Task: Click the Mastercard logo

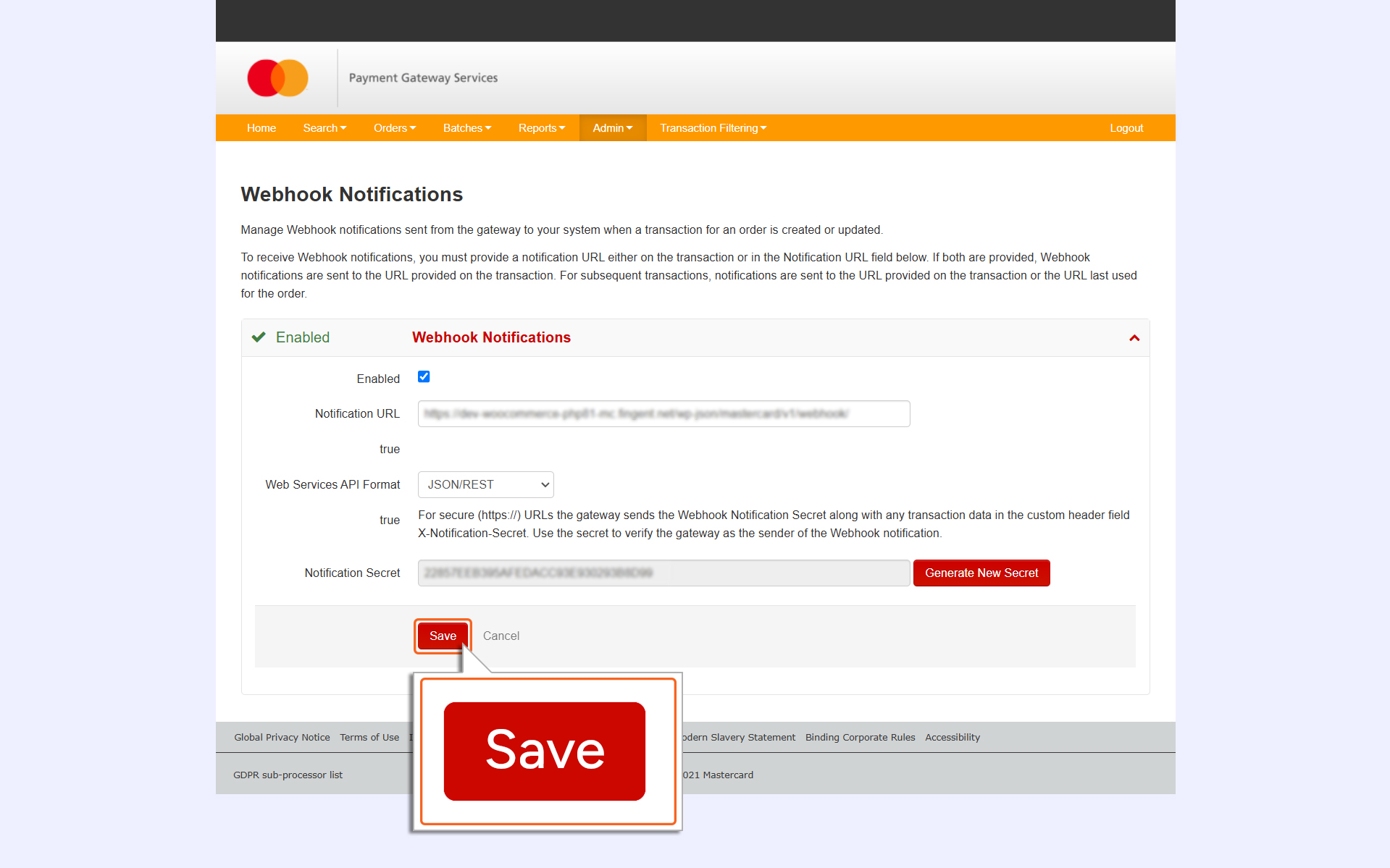Action: (277, 78)
